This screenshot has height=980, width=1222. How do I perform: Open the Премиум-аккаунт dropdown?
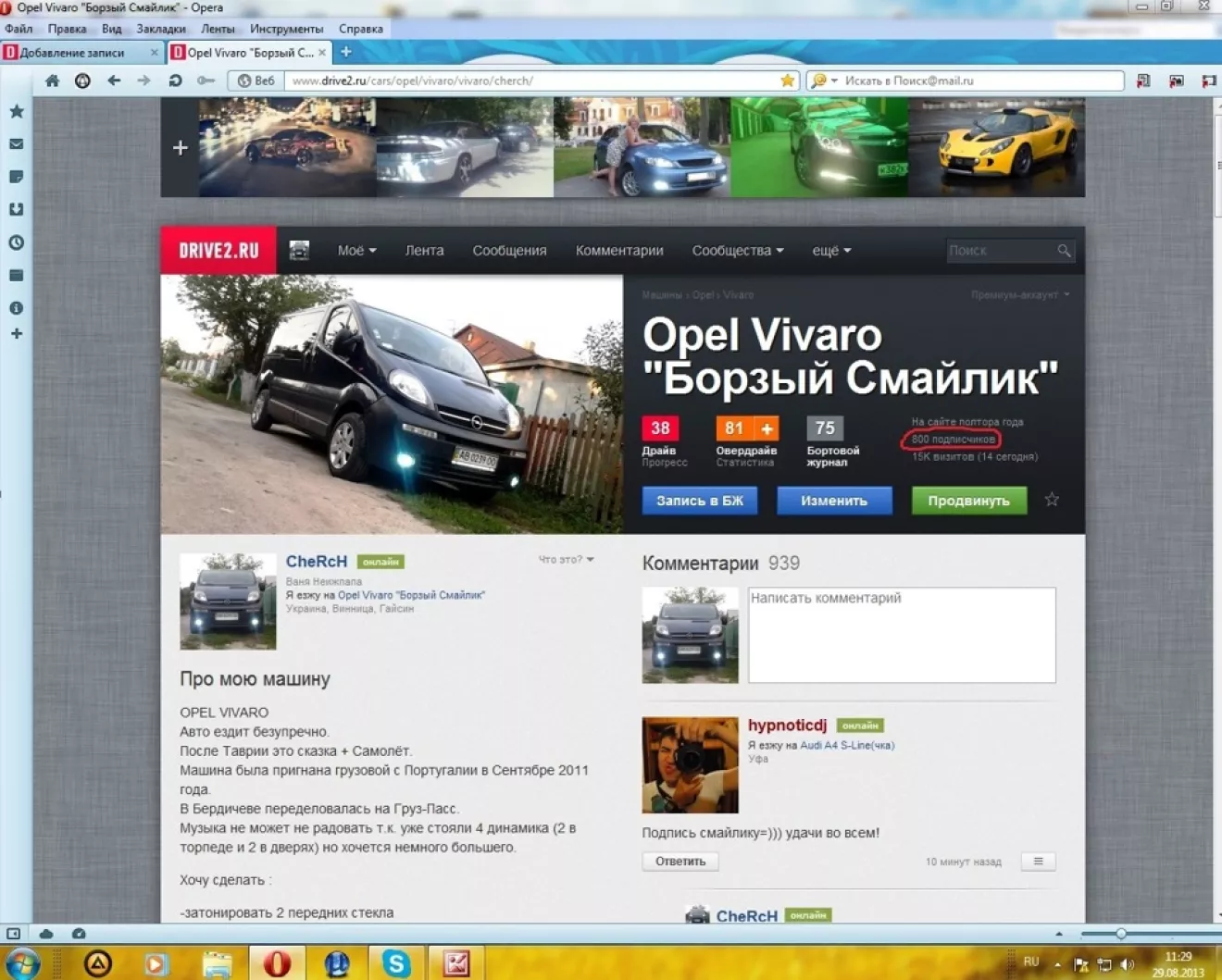[1020, 294]
